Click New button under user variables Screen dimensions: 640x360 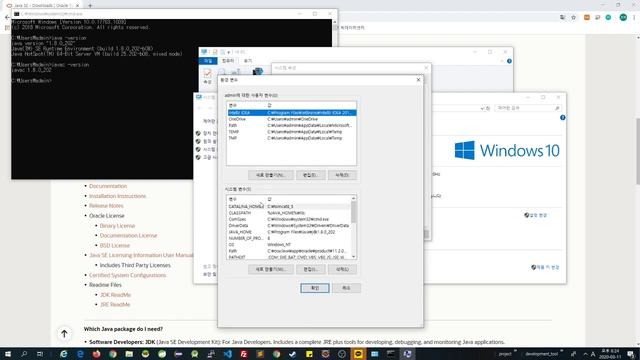coord(270,175)
